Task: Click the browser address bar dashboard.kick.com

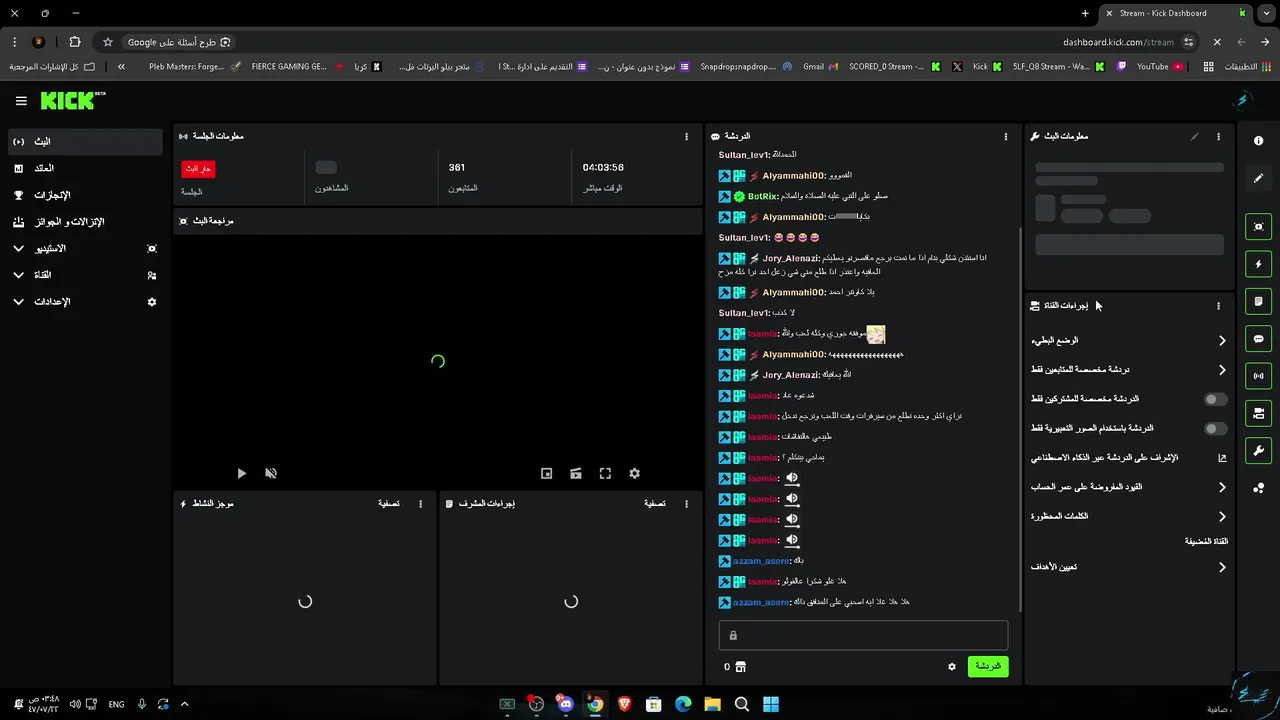Action: (x=1118, y=42)
